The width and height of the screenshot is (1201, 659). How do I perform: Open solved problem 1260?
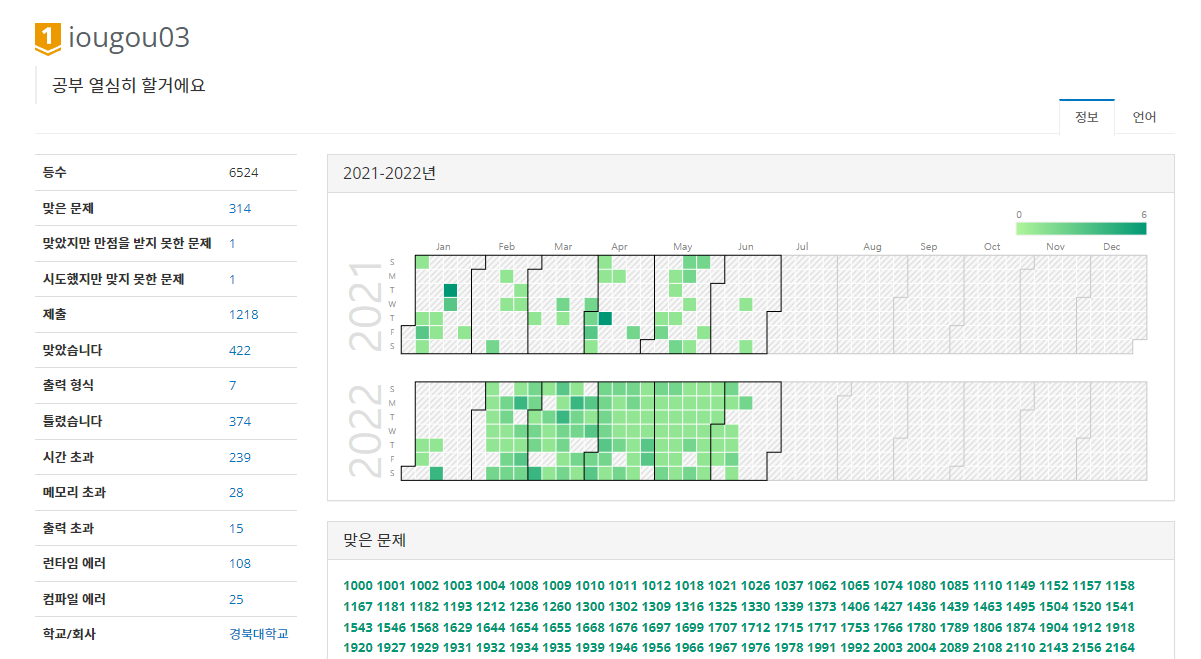557,607
